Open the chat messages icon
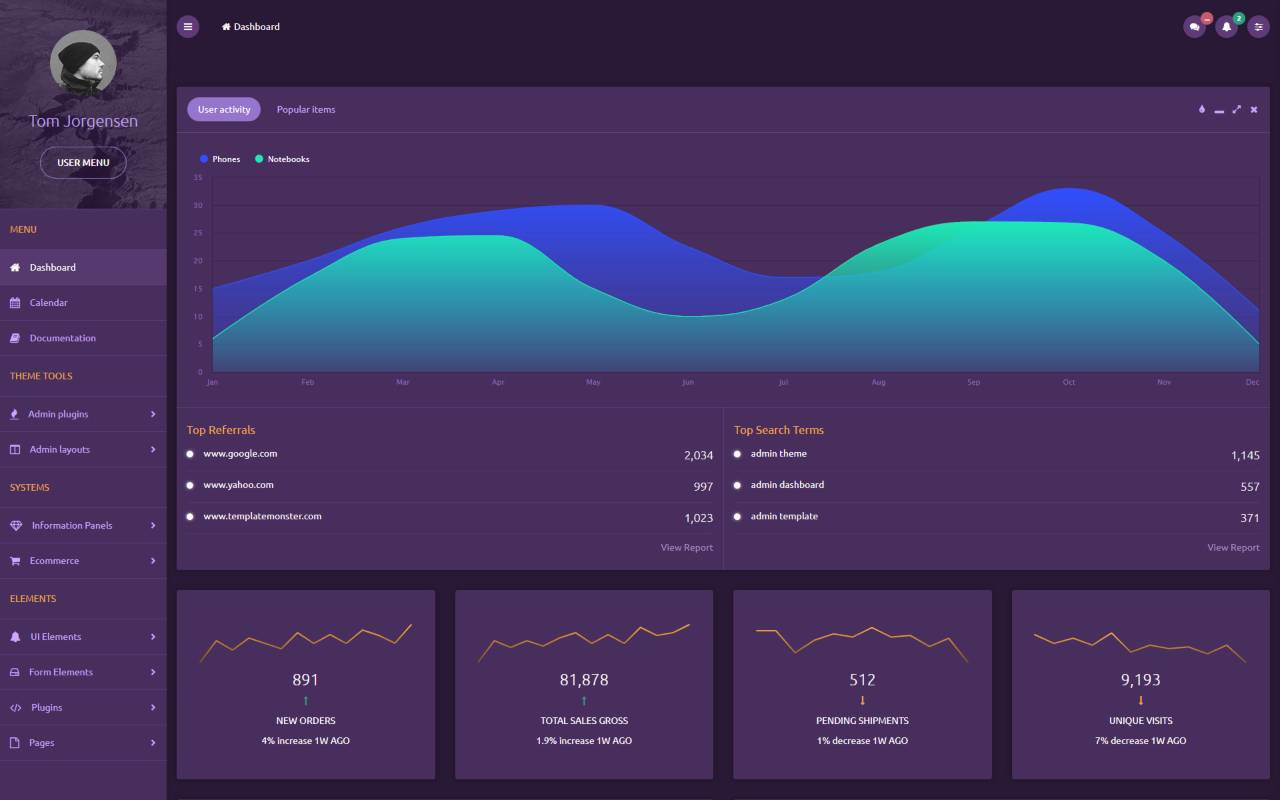This screenshot has width=1280, height=800. [1194, 27]
